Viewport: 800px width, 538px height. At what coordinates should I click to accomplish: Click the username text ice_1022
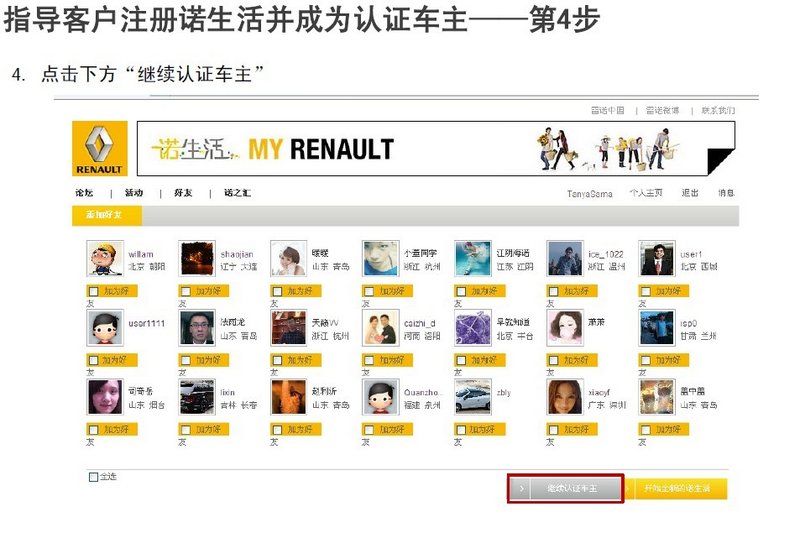tap(606, 254)
